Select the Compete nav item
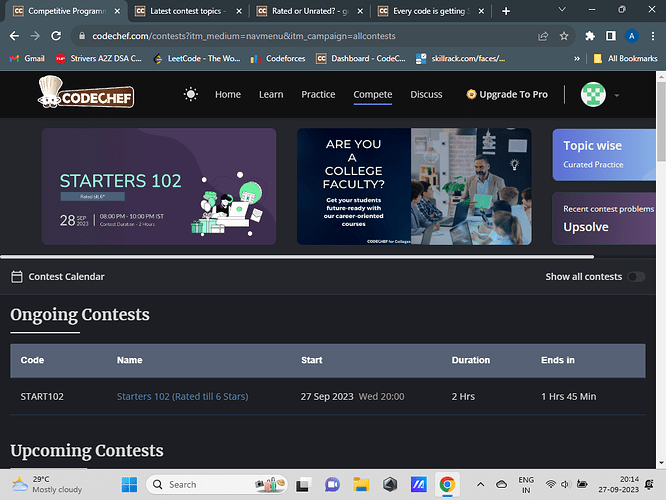666x500 pixels. tap(373, 94)
